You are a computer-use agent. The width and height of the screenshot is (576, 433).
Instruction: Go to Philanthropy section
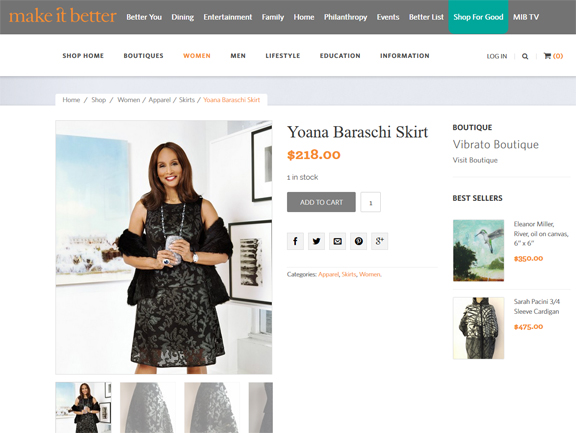[345, 17]
